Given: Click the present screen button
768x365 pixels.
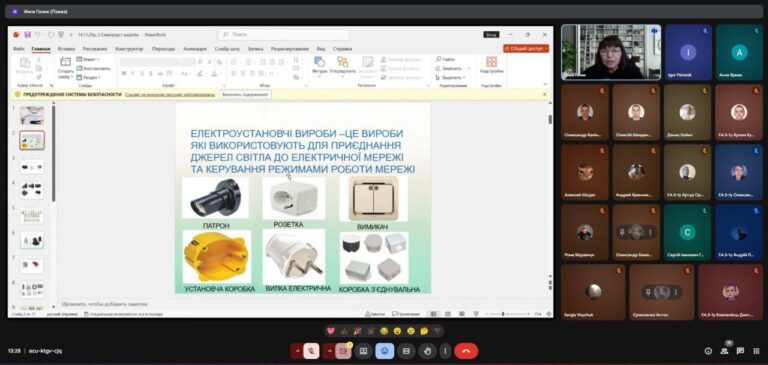Looking at the screenshot, I should coord(363,351).
